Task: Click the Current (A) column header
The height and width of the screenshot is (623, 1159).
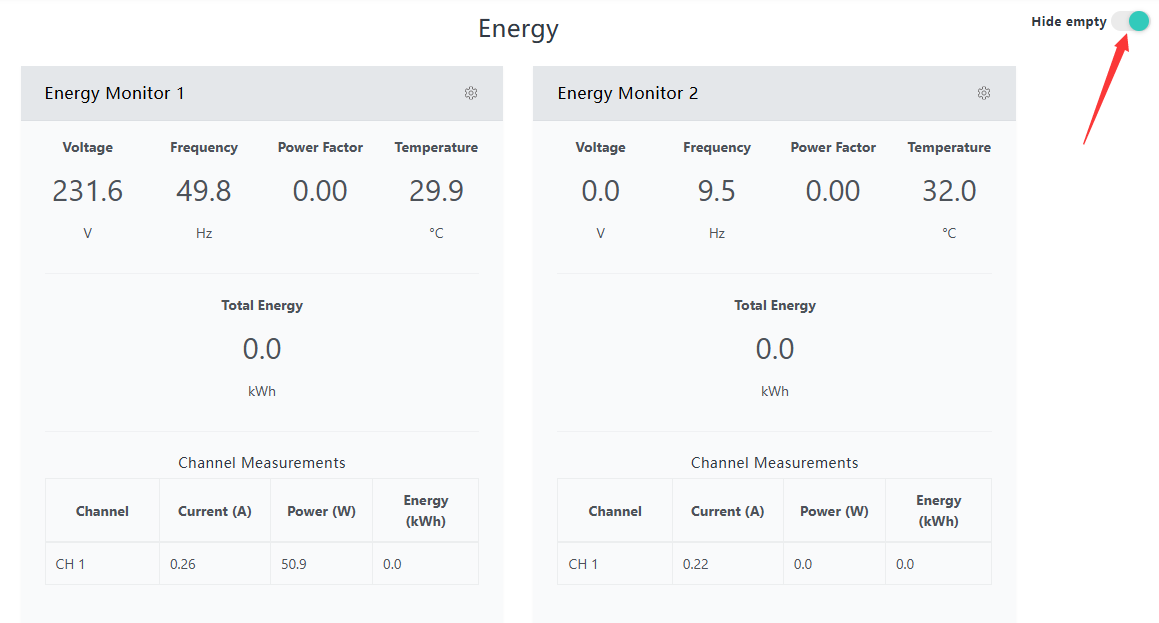Action: [x=214, y=510]
